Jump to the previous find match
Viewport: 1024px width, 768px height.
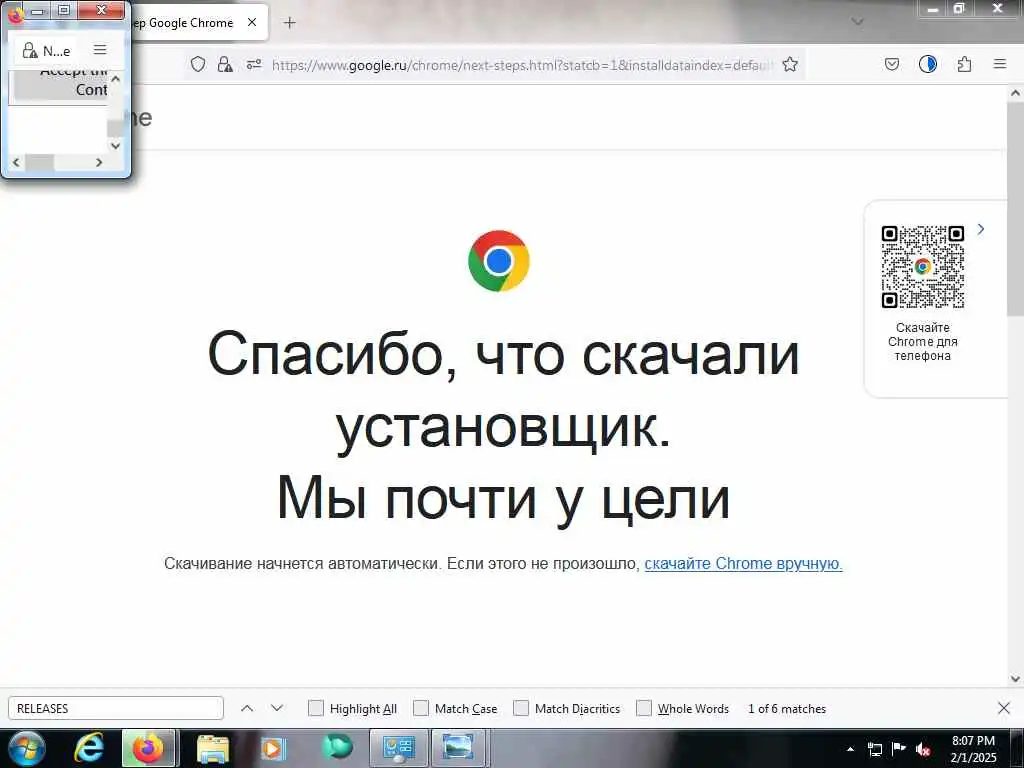pos(247,708)
